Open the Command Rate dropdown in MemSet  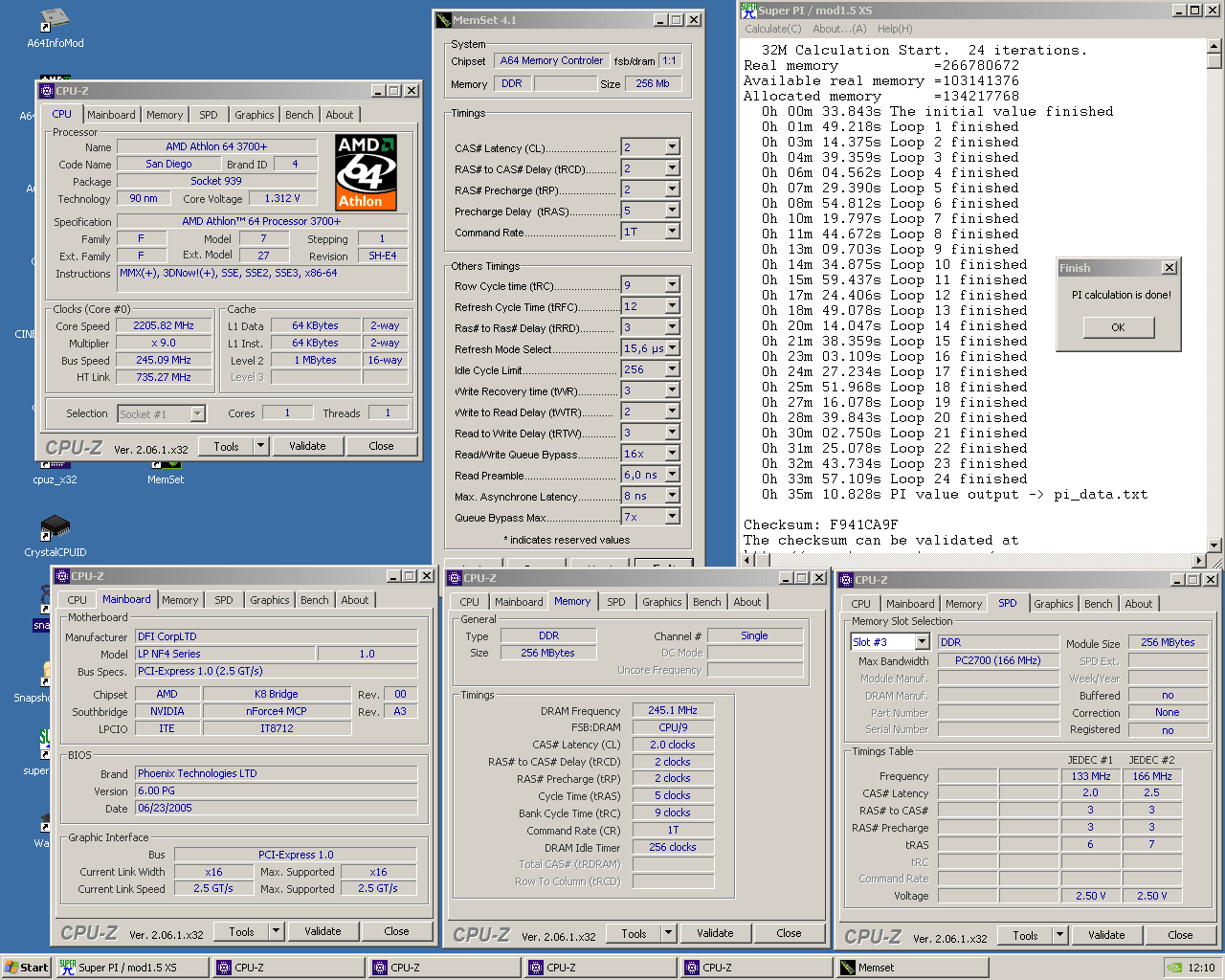tap(672, 232)
